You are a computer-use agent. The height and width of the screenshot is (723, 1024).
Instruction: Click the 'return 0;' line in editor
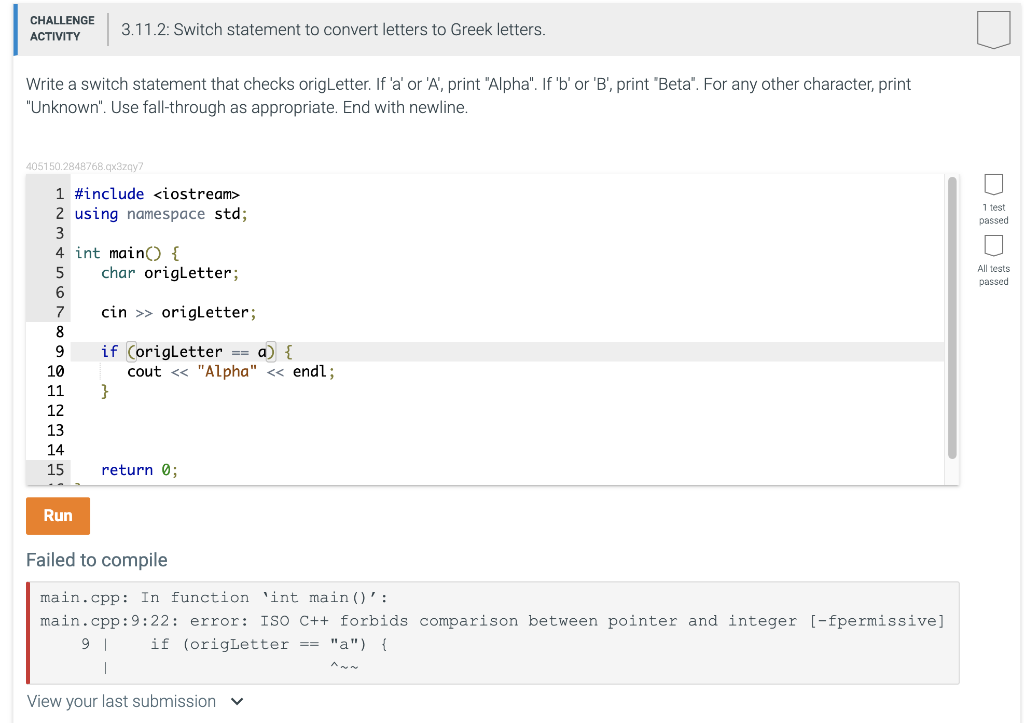click(x=139, y=470)
